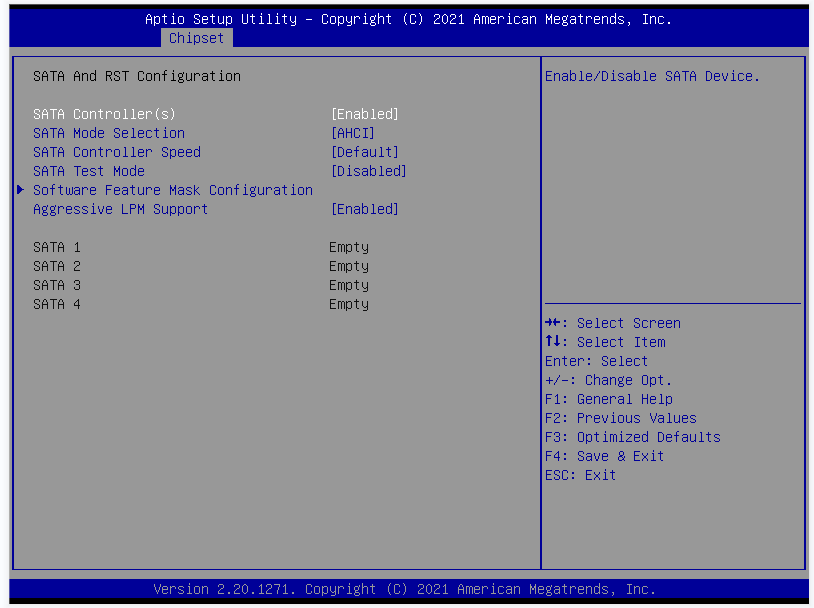Image resolution: width=814 pixels, height=608 pixels.
Task: Select the Chipset tab
Action: (197, 38)
